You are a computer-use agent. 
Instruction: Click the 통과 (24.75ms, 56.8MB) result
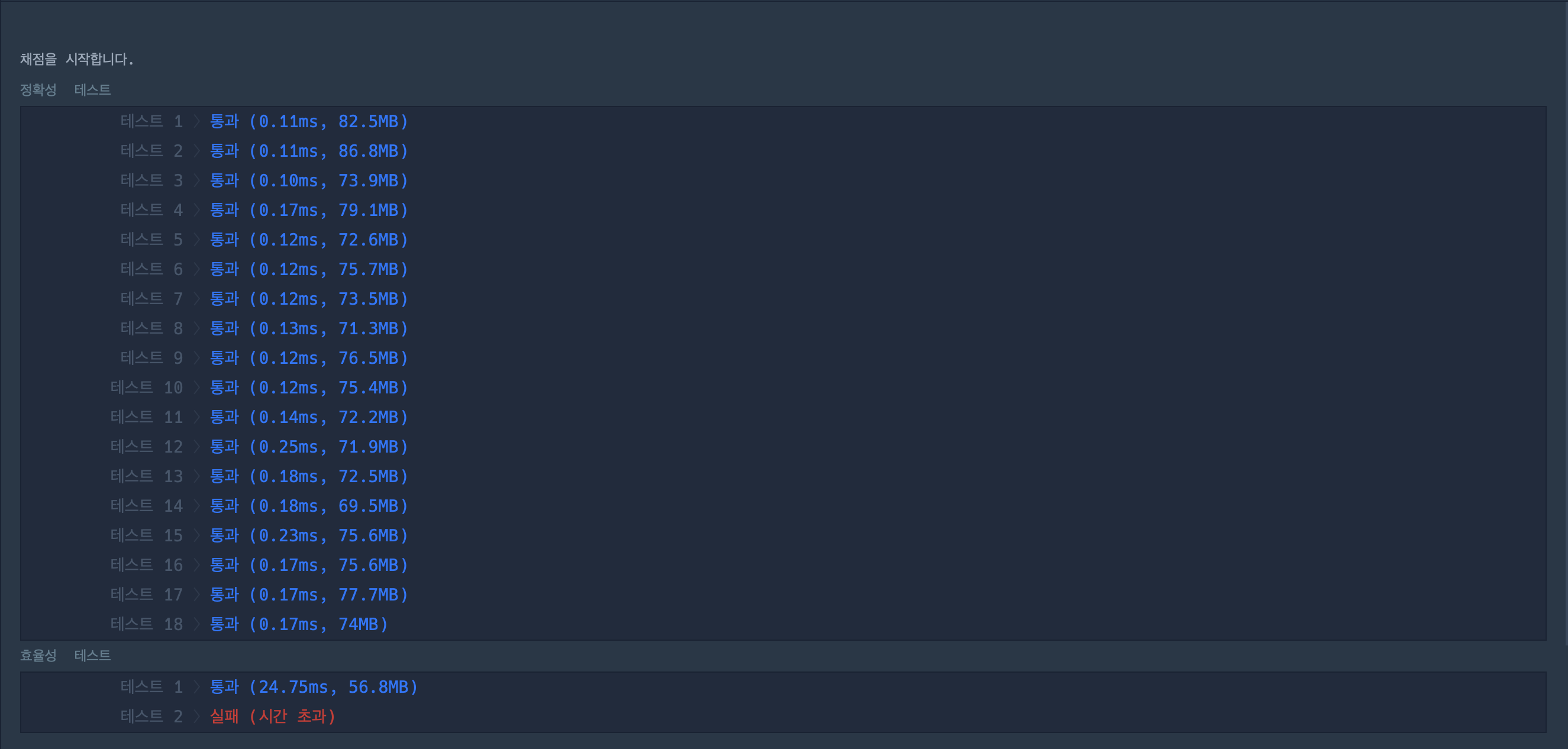314,687
